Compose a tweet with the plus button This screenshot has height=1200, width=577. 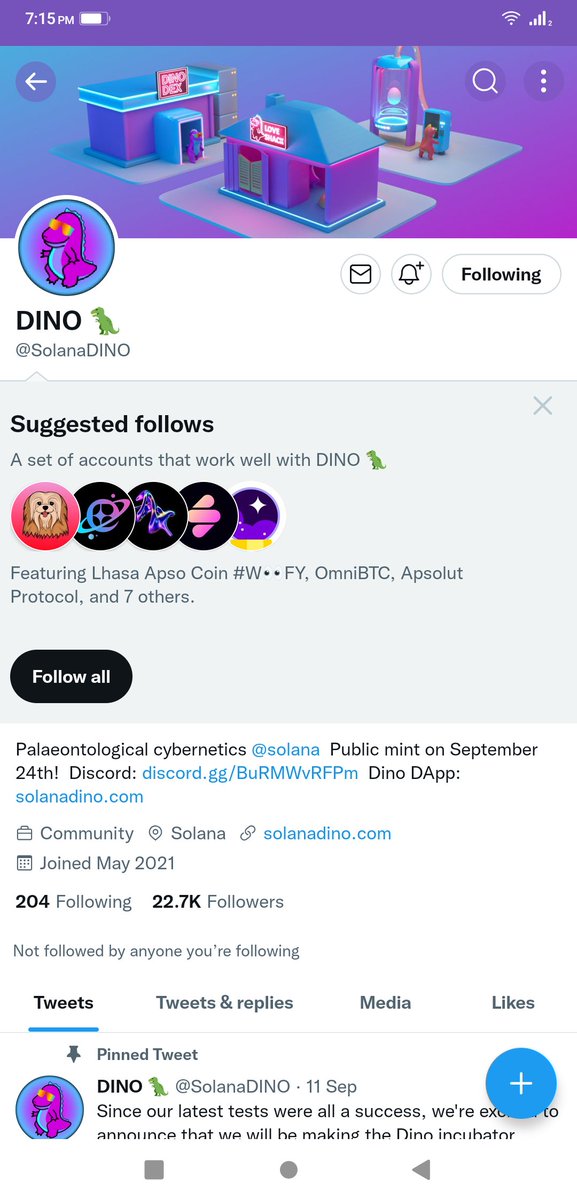521,1083
